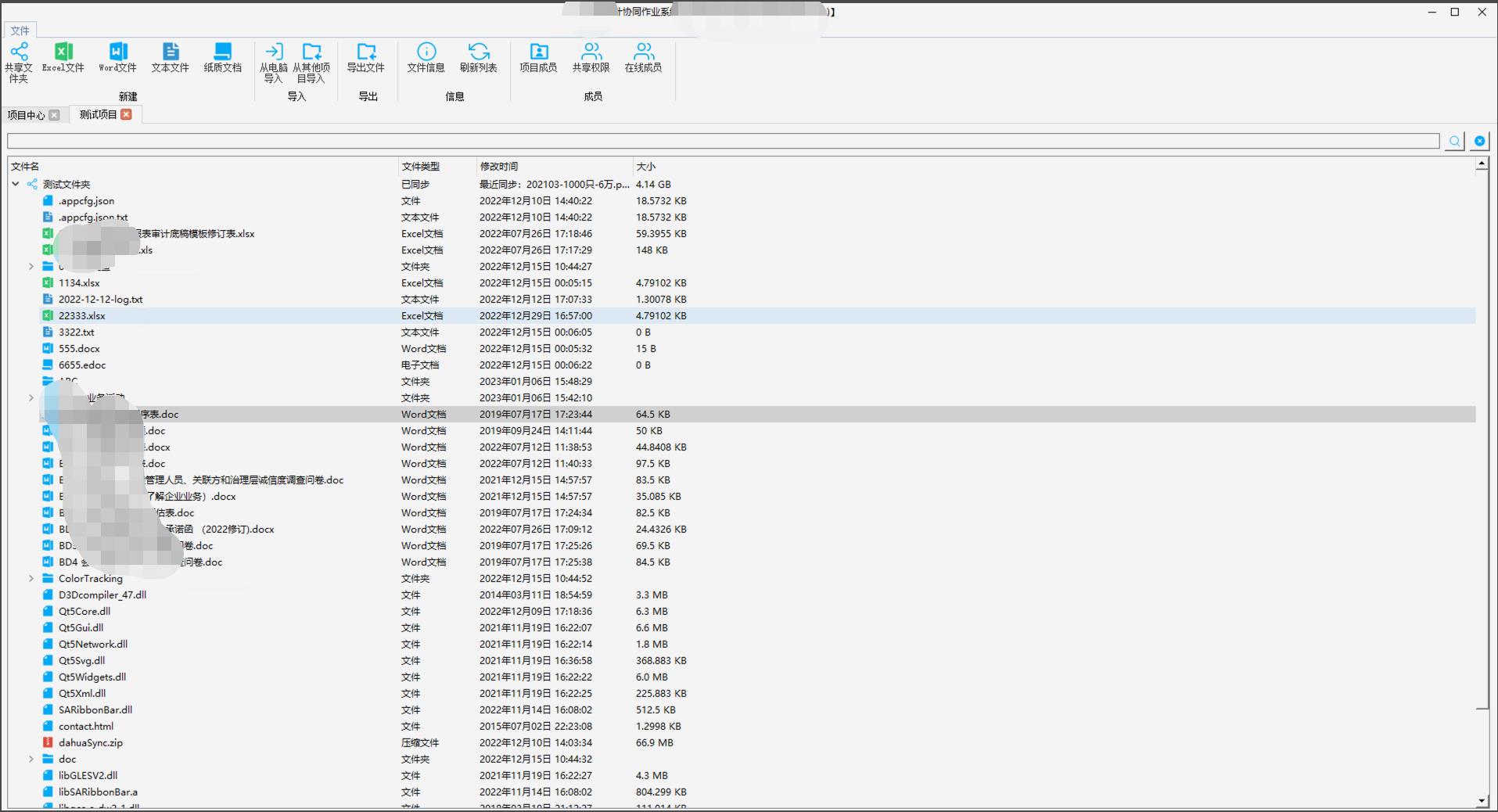This screenshot has height=812, width=1498.
Task: Select the Qt5Network.dll file
Action: 93,644
